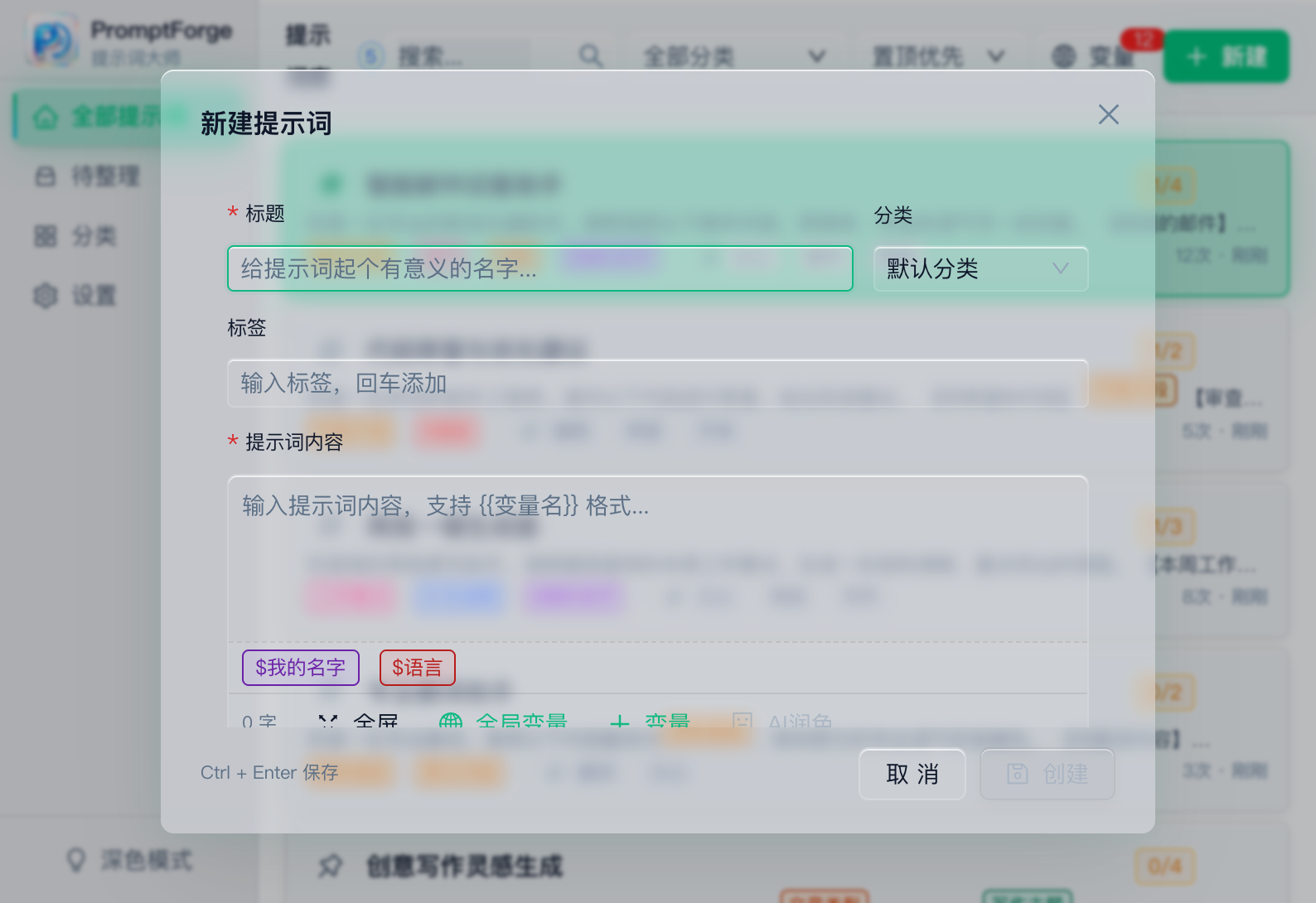Expand the 置顶优先 sort dropdown

pos(939,56)
